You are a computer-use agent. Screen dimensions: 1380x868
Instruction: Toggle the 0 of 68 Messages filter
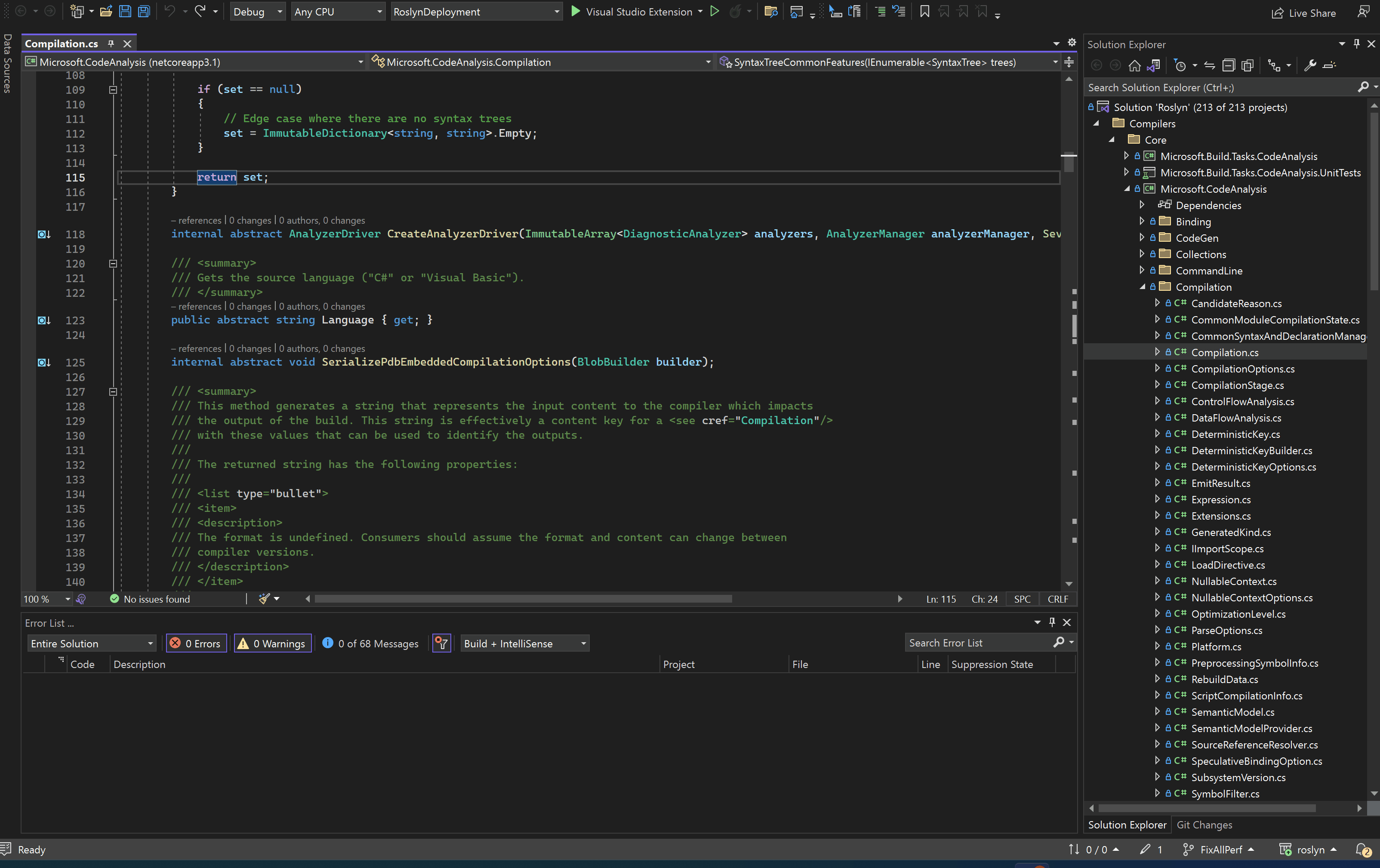pos(370,643)
